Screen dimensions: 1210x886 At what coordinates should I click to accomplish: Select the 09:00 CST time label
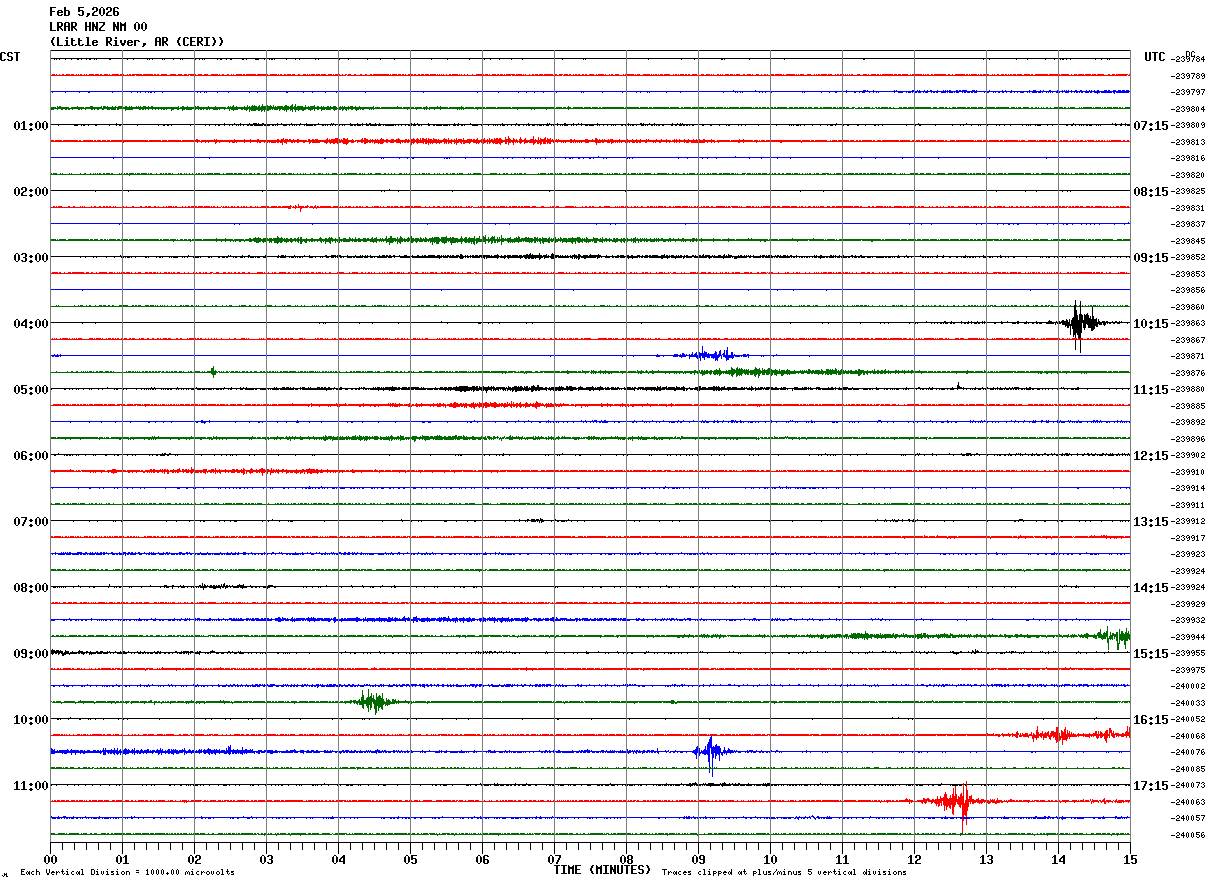tap(31, 653)
